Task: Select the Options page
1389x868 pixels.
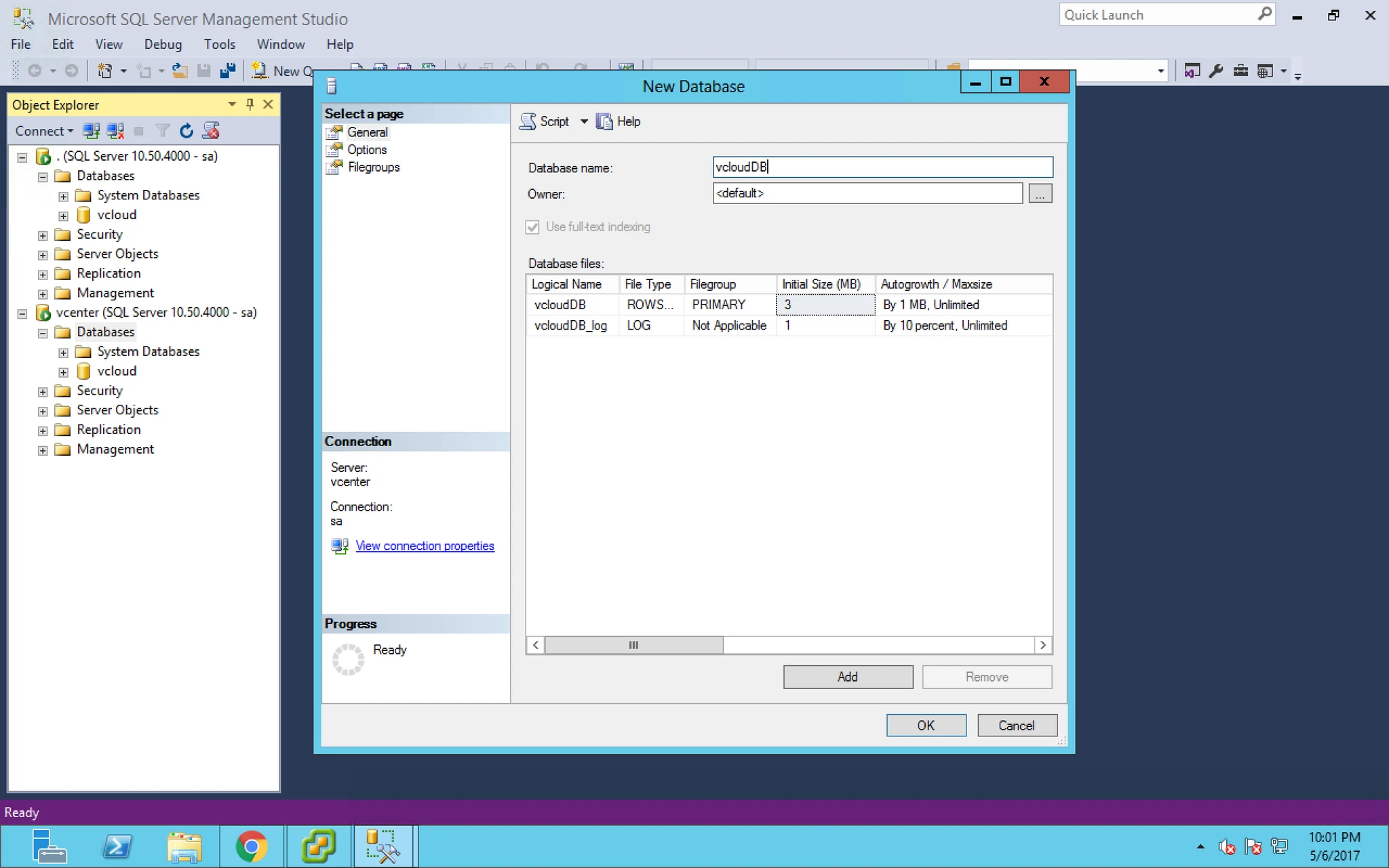Action: 367,149
